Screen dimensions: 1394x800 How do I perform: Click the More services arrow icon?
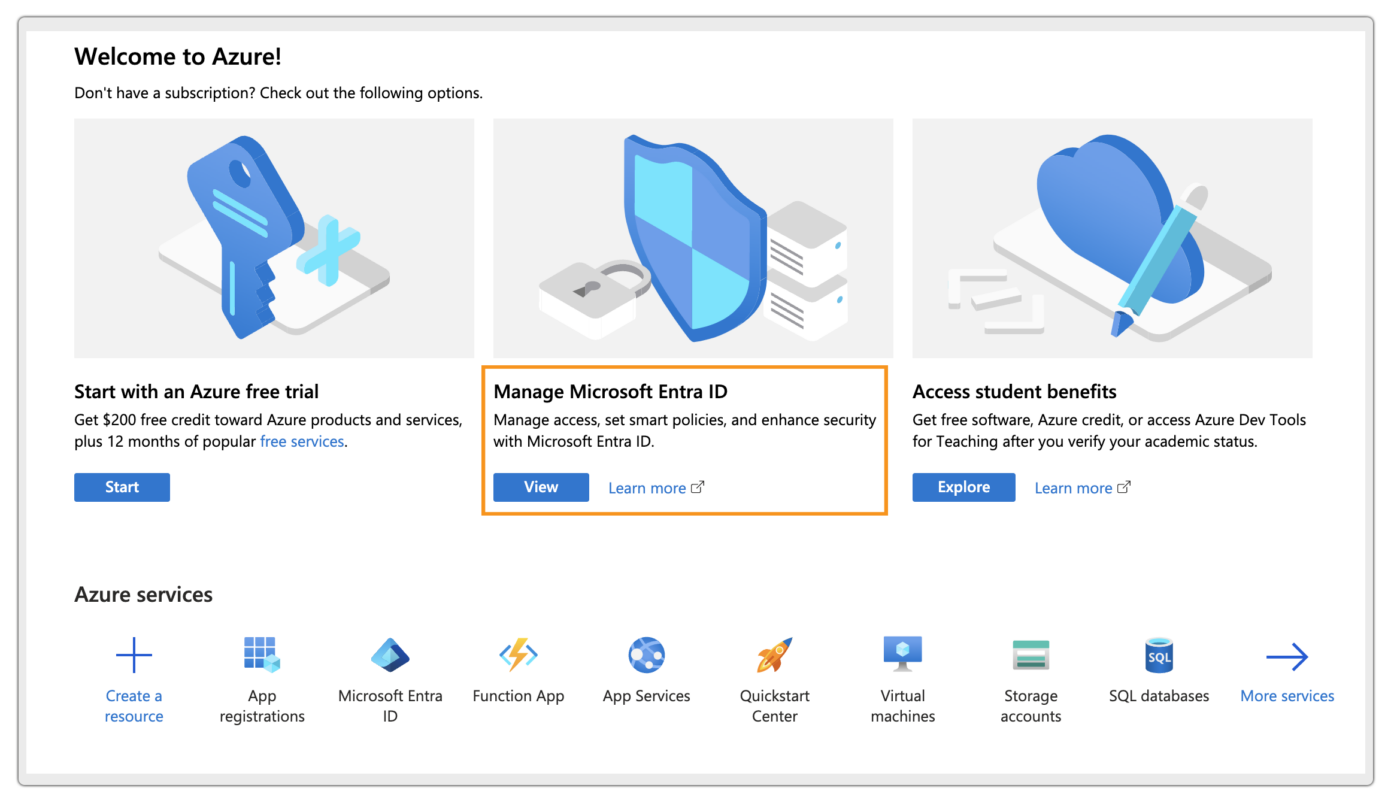coord(1287,656)
